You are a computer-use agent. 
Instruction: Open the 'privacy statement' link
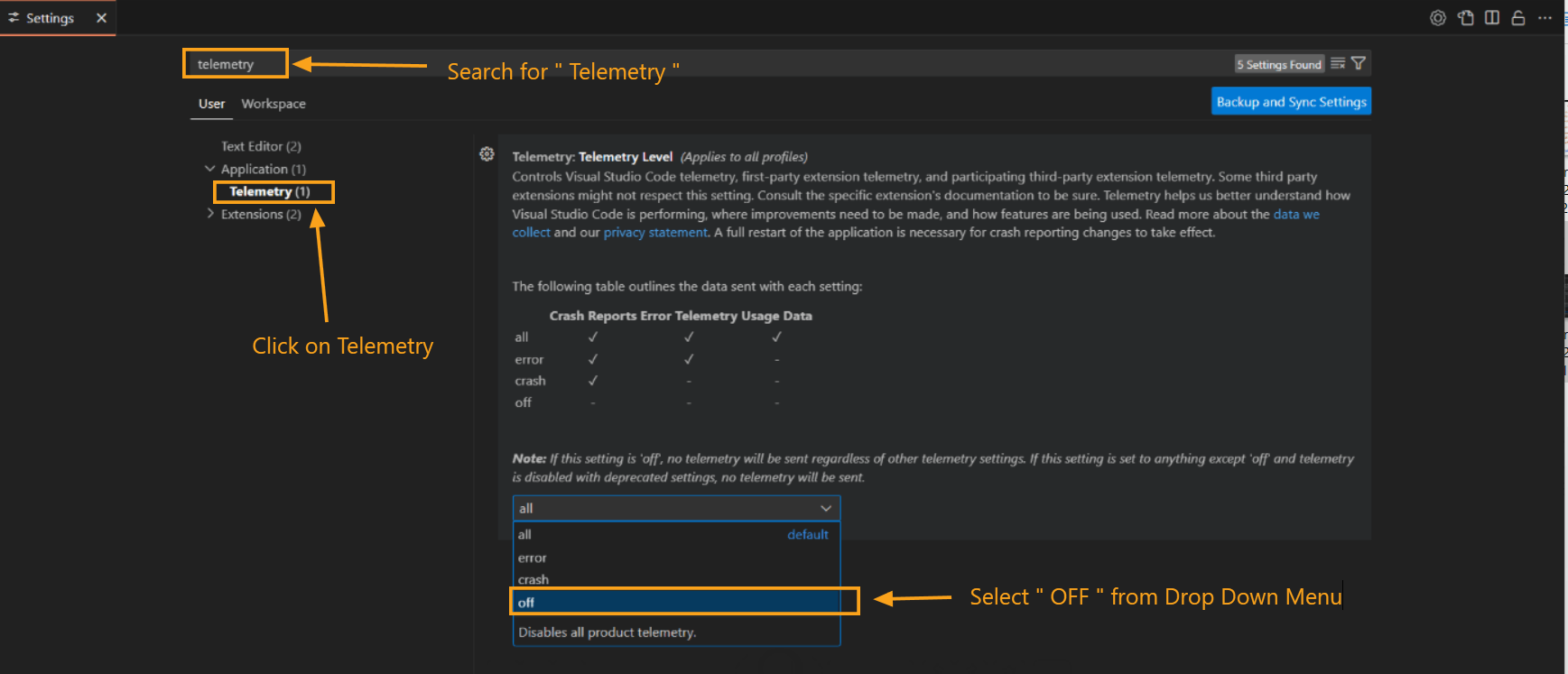click(655, 233)
